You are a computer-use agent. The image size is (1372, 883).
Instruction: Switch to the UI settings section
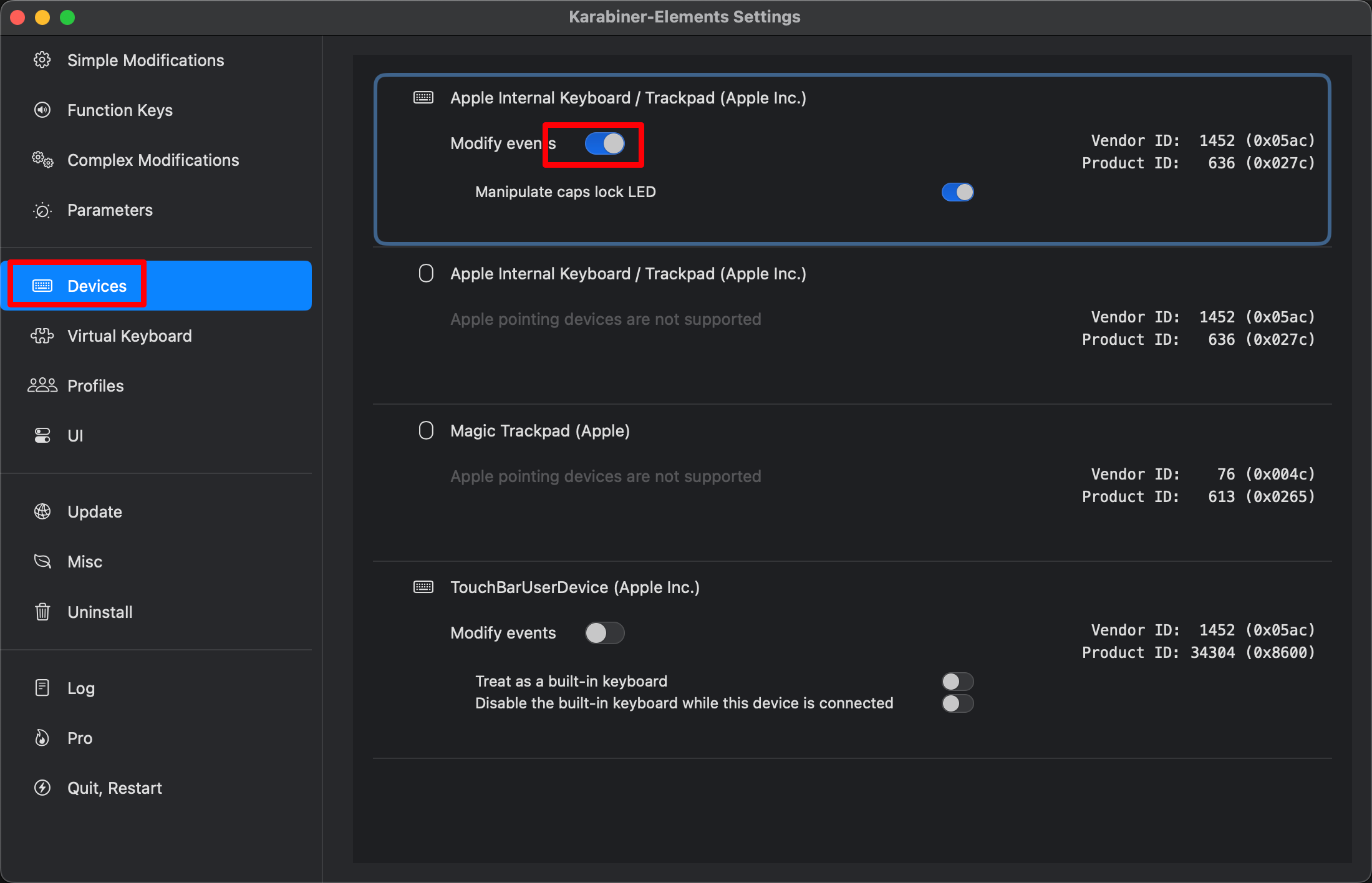tap(75, 436)
